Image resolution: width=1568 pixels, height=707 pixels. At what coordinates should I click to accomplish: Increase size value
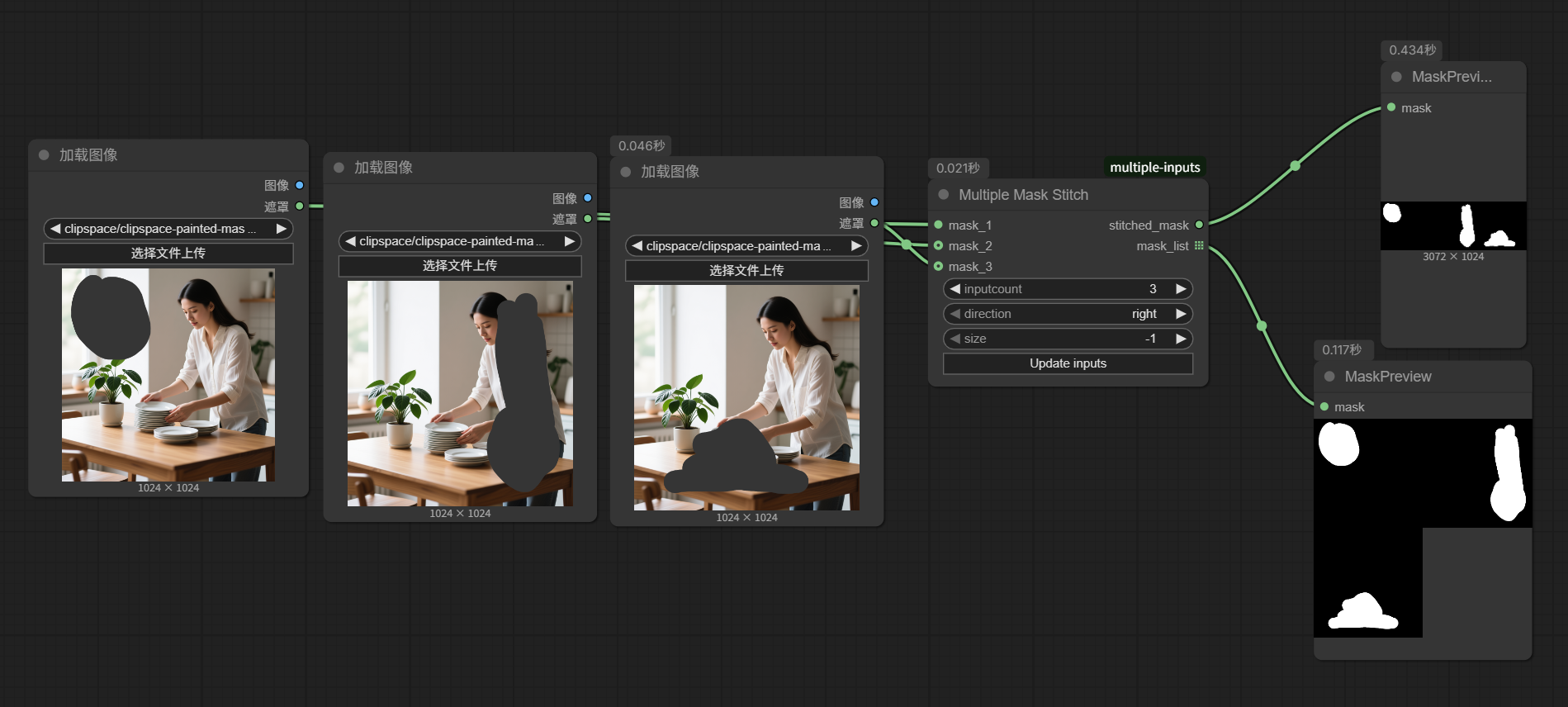[x=1181, y=339]
